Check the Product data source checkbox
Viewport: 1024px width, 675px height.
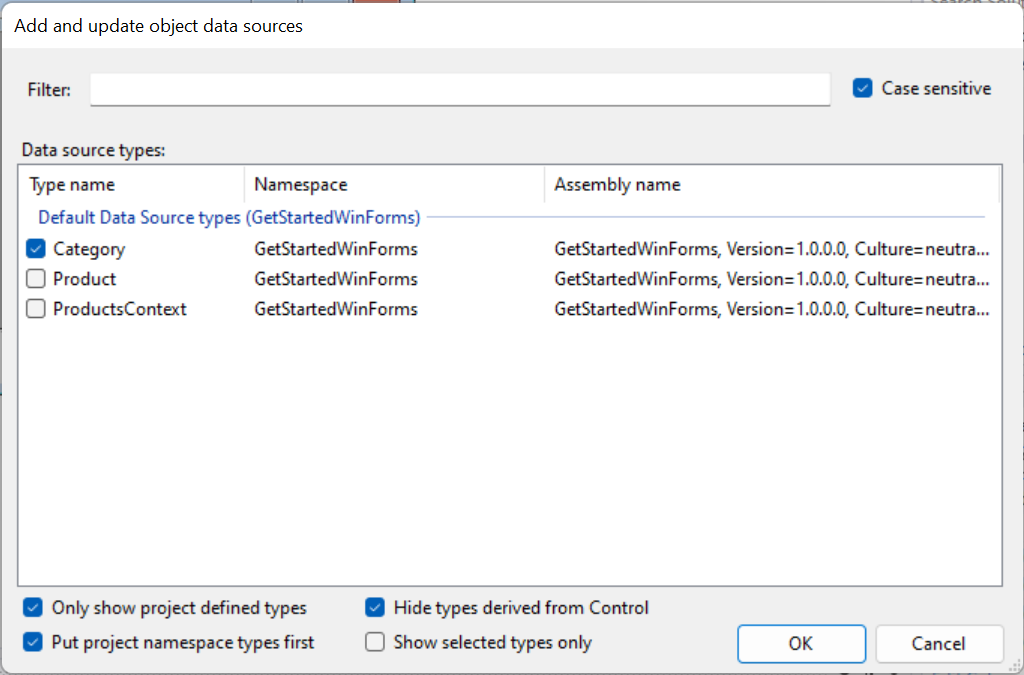coord(36,278)
